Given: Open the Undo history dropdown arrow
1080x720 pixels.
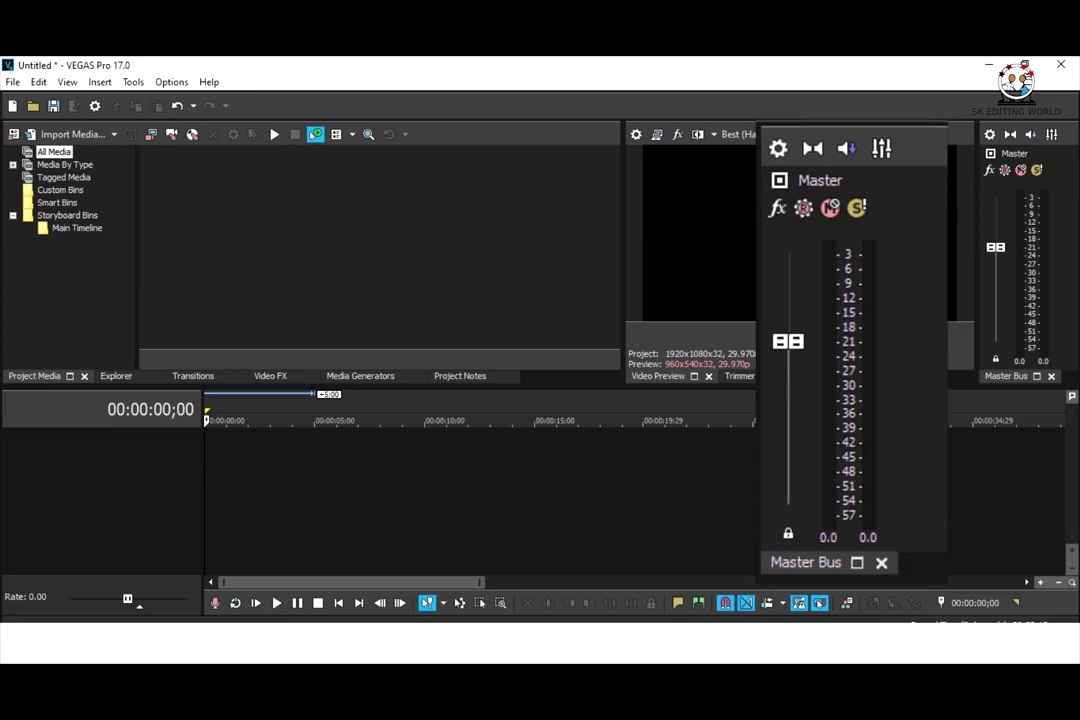Looking at the screenshot, I should 193,106.
